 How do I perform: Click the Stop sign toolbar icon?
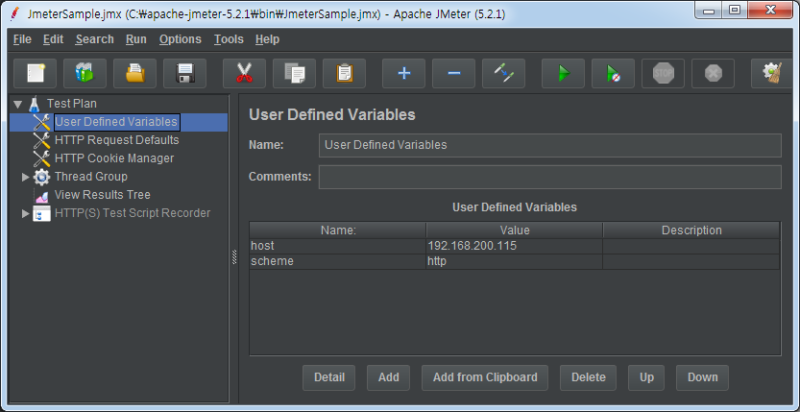[x=663, y=73]
